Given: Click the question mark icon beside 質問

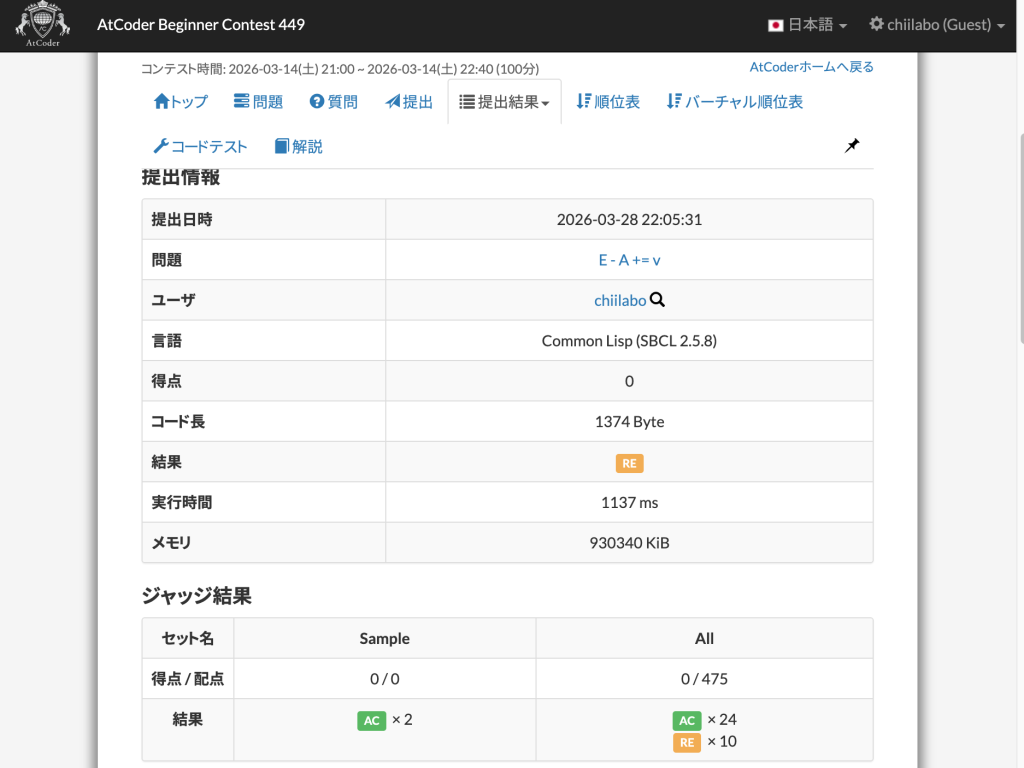Looking at the screenshot, I should tap(317, 101).
